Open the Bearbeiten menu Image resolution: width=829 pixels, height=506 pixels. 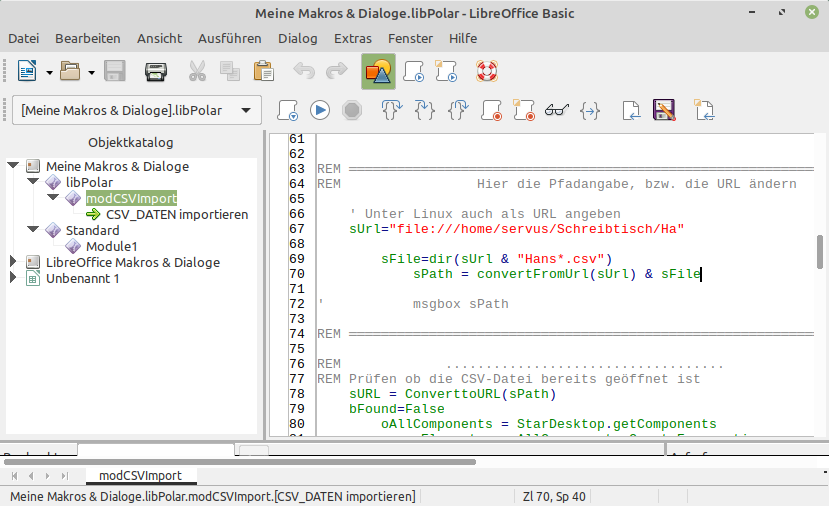(88, 39)
